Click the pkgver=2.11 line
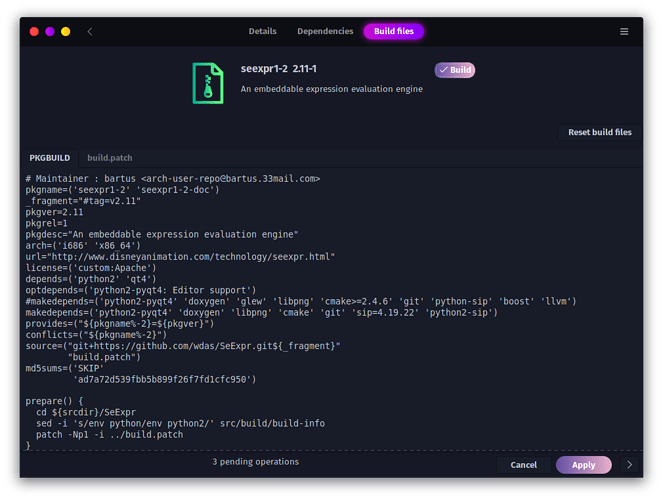 pyautogui.click(x=54, y=212)
